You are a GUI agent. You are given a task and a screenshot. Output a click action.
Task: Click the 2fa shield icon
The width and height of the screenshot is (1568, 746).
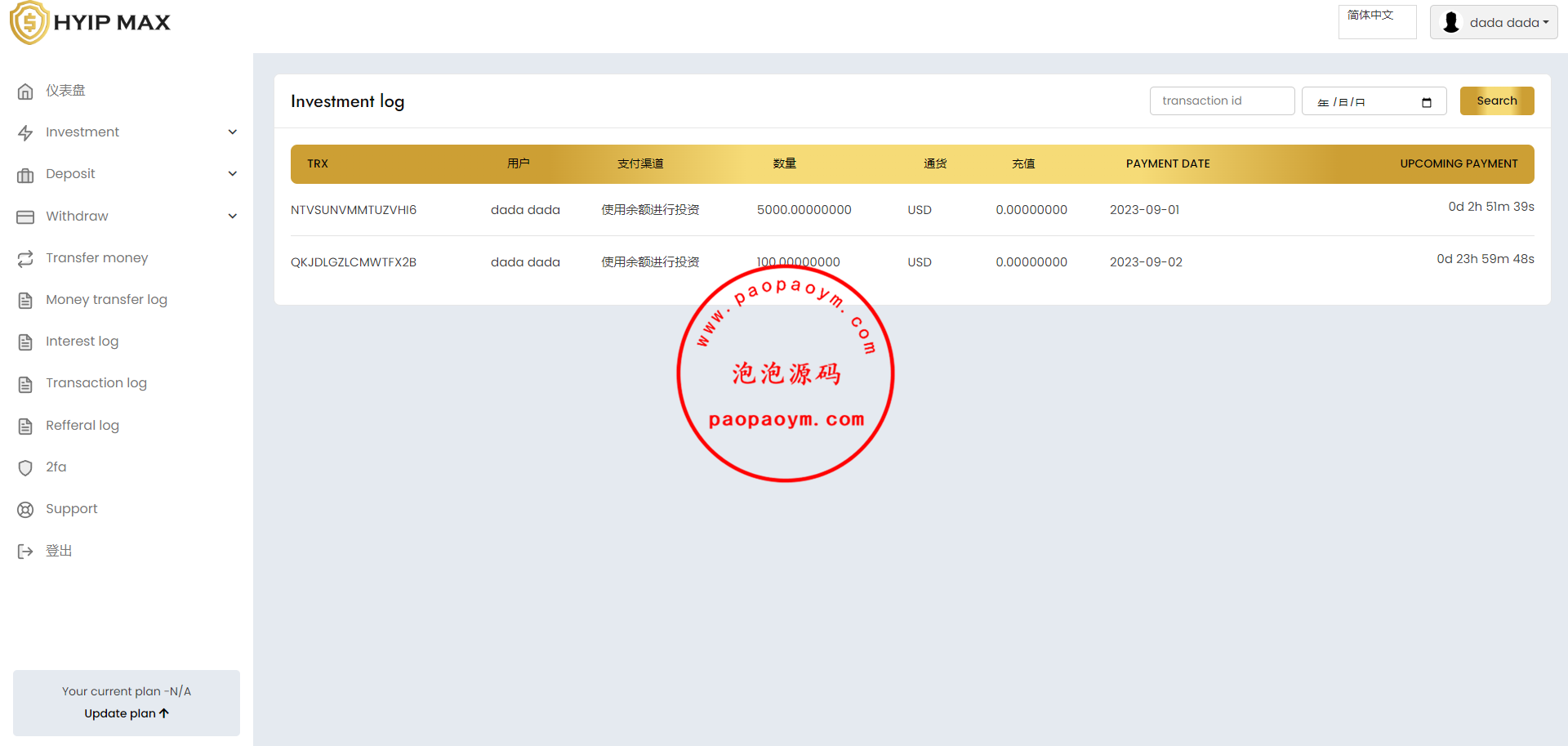click(x=25, y=467)
